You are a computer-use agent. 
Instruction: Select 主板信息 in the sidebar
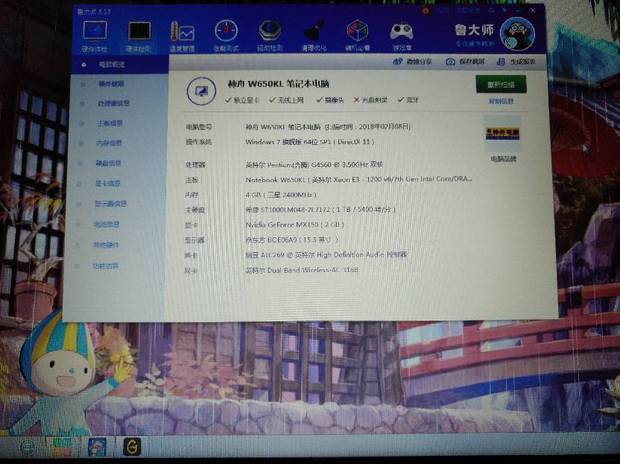[x=110, y=124]
